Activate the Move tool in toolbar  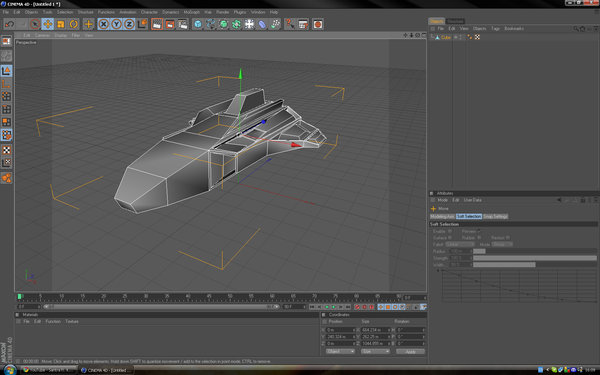click(x=48, y=24)
